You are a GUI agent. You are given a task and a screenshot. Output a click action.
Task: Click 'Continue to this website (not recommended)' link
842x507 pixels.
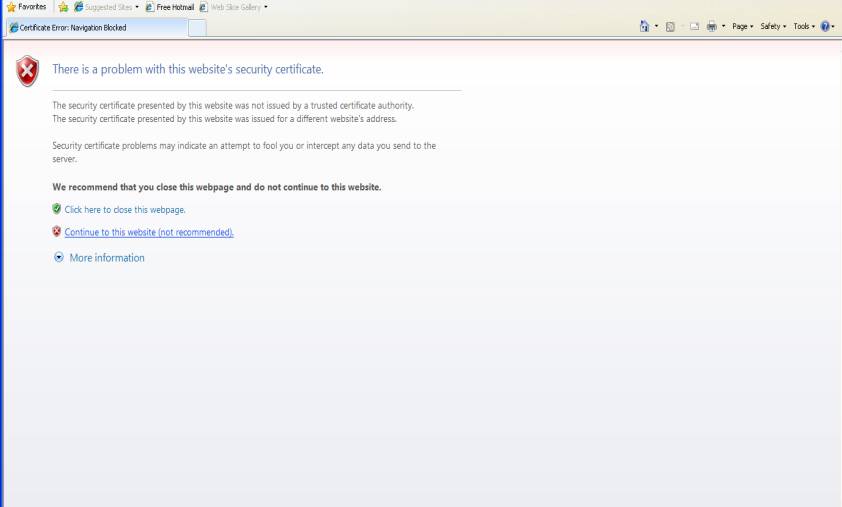tap(149, 232)
